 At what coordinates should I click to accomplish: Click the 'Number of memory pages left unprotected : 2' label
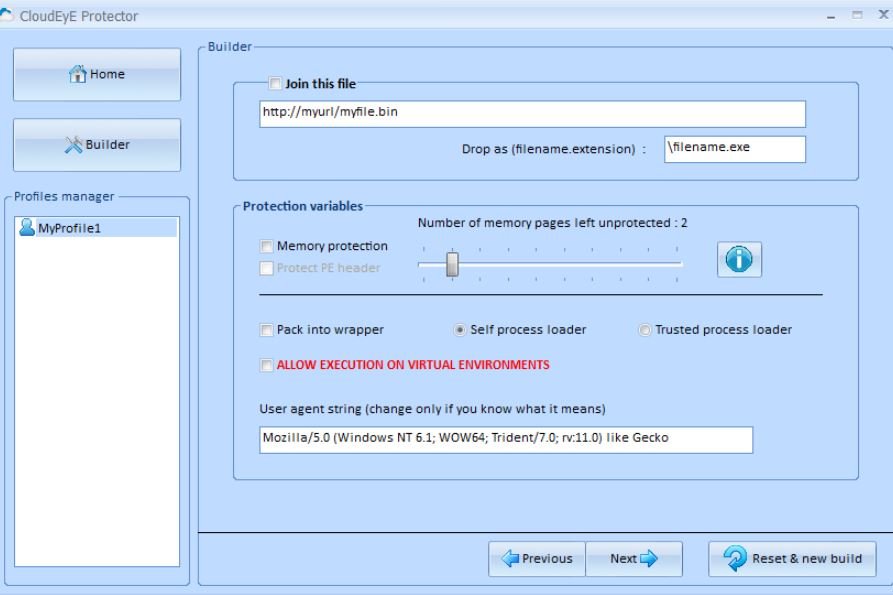(x=552, y=223)
